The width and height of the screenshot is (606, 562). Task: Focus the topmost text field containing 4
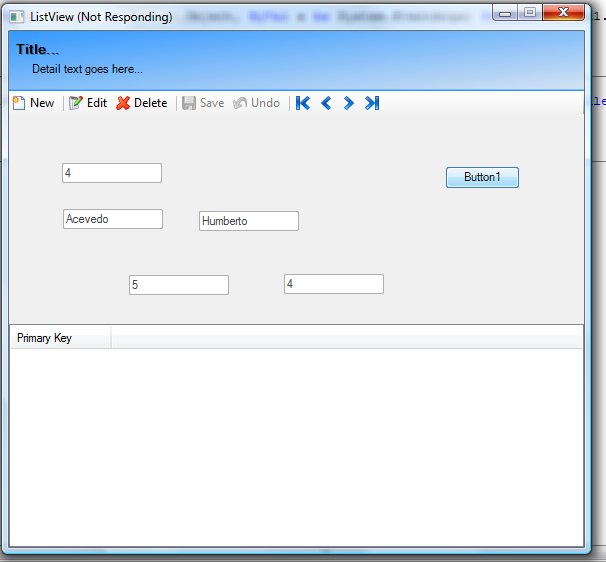111,173
